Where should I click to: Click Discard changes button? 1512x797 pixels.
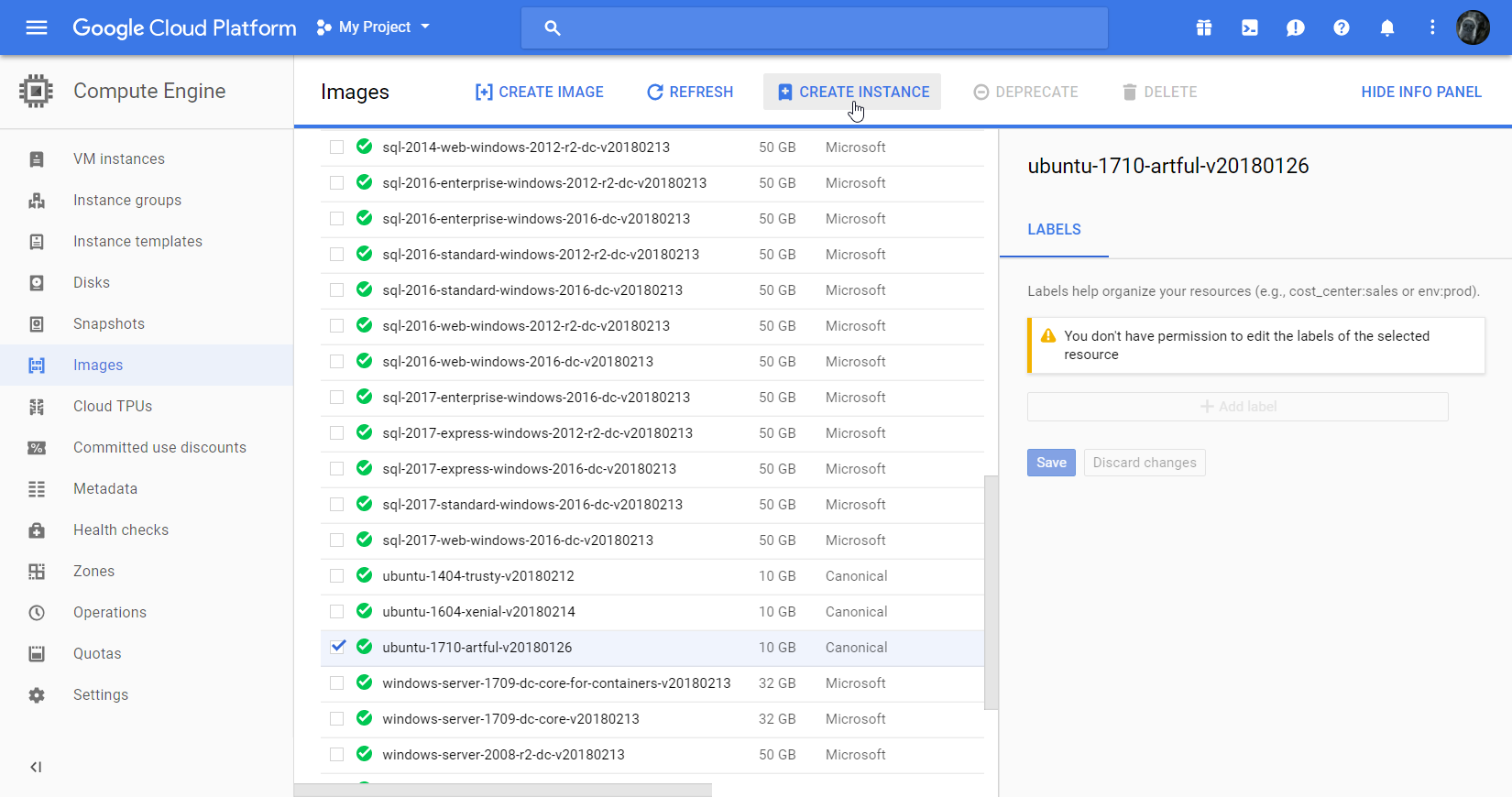point(1145,463)
